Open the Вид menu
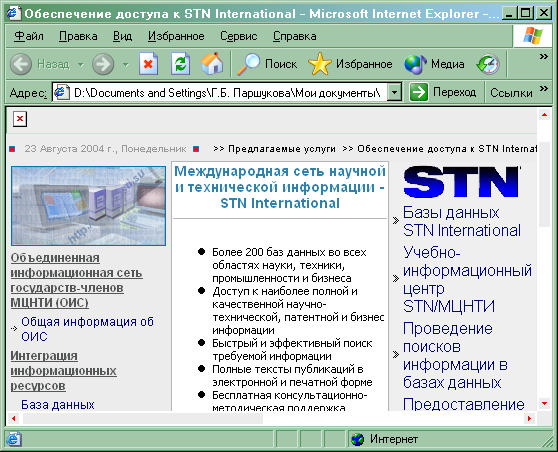The width and height of the screenshot is (558, 452). (x=122, y=36)
